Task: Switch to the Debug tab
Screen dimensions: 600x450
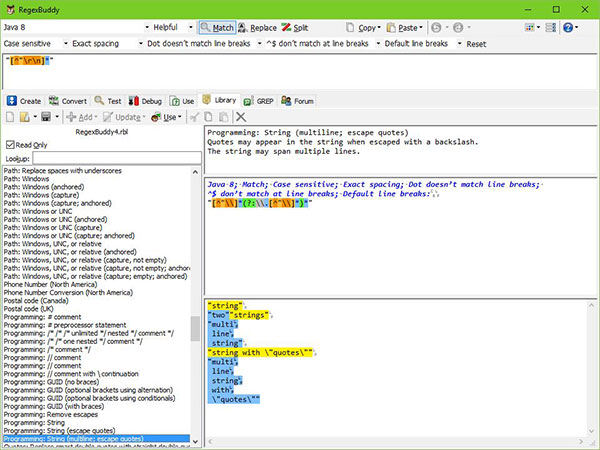Action: pyautogui.click(x=145, y=101)
